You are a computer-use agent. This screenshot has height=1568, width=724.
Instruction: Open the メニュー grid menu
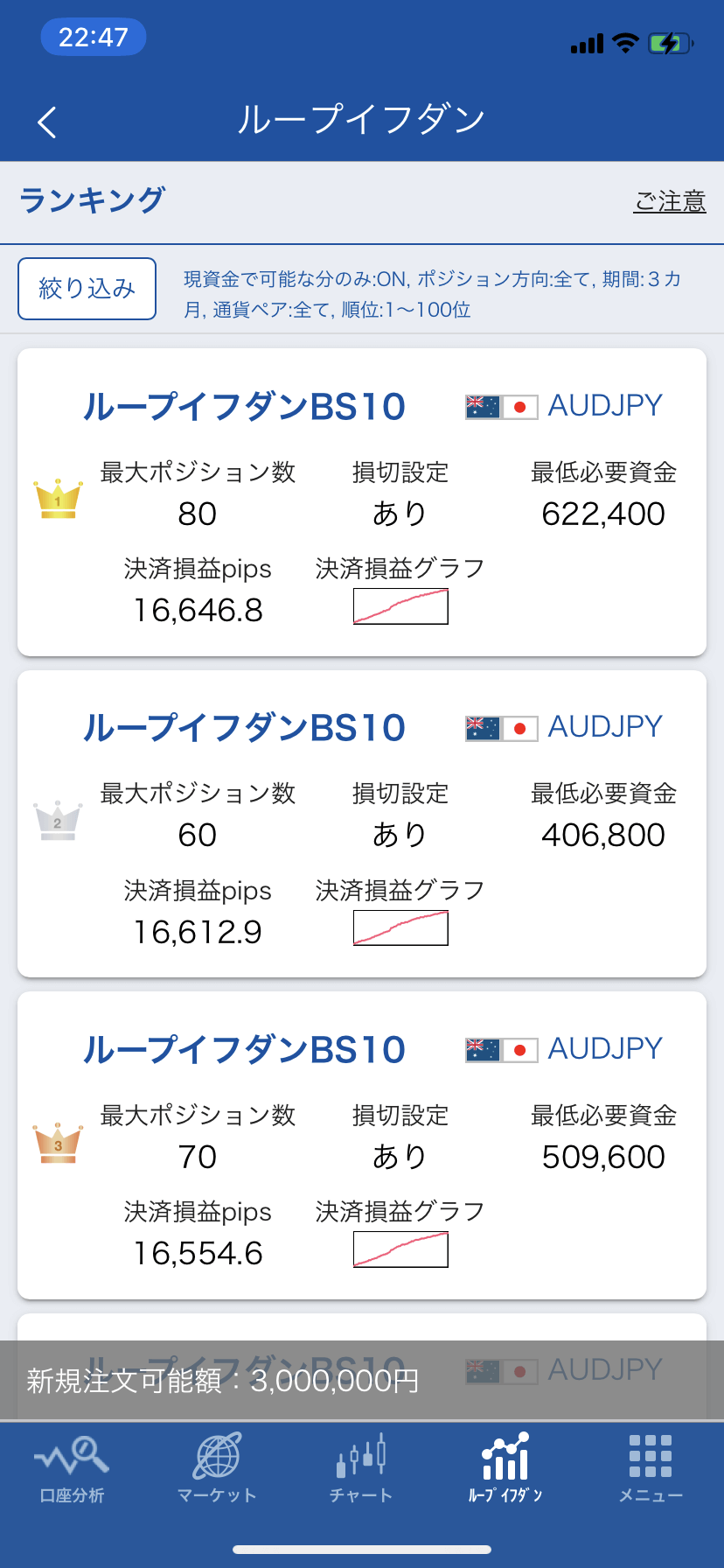pos(651,1468)
